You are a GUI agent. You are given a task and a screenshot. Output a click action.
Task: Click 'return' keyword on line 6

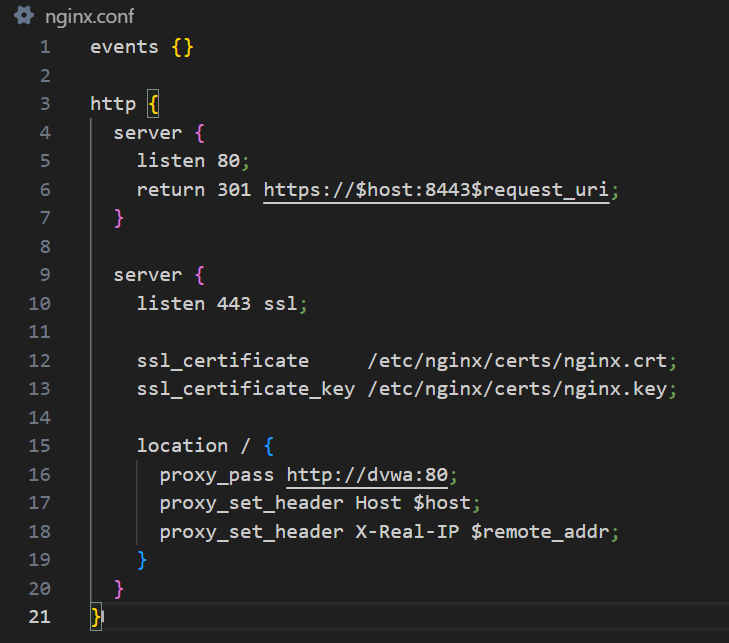[171, 190]
